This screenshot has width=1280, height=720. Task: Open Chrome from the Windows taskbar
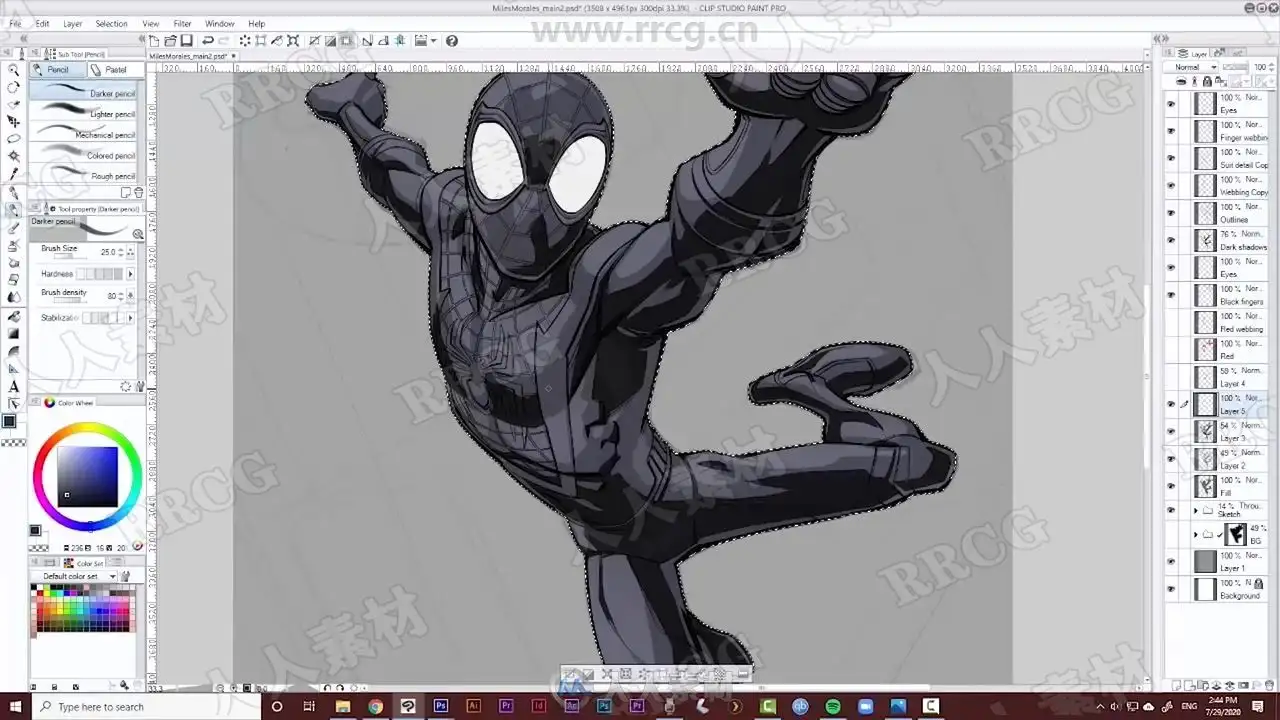375,706
